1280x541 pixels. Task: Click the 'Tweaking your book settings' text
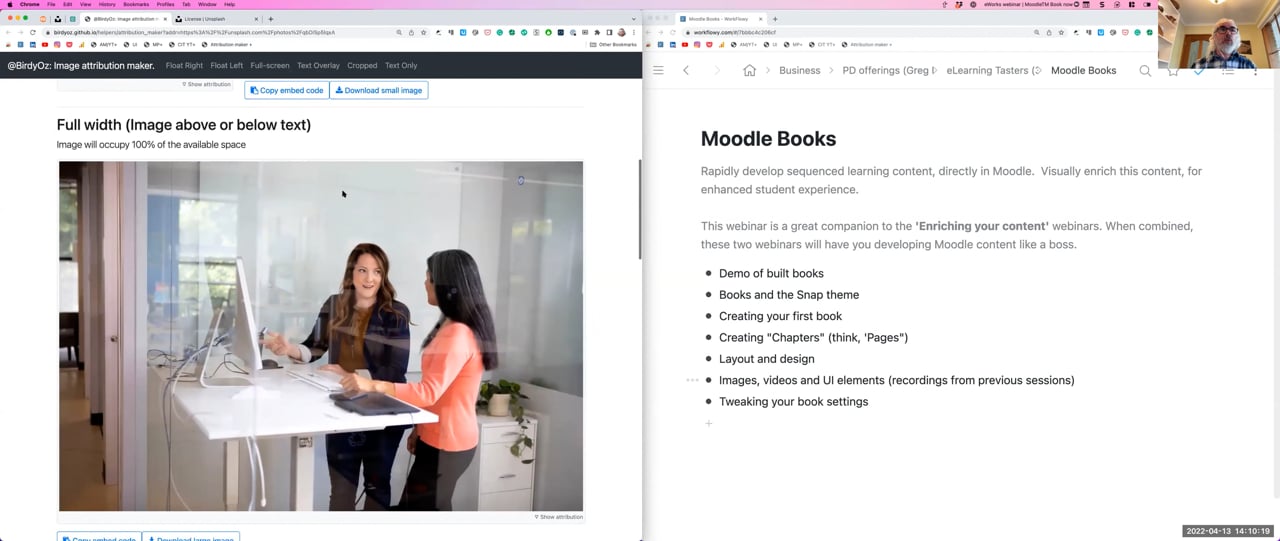pyautogui.click(x=793, y=402)
